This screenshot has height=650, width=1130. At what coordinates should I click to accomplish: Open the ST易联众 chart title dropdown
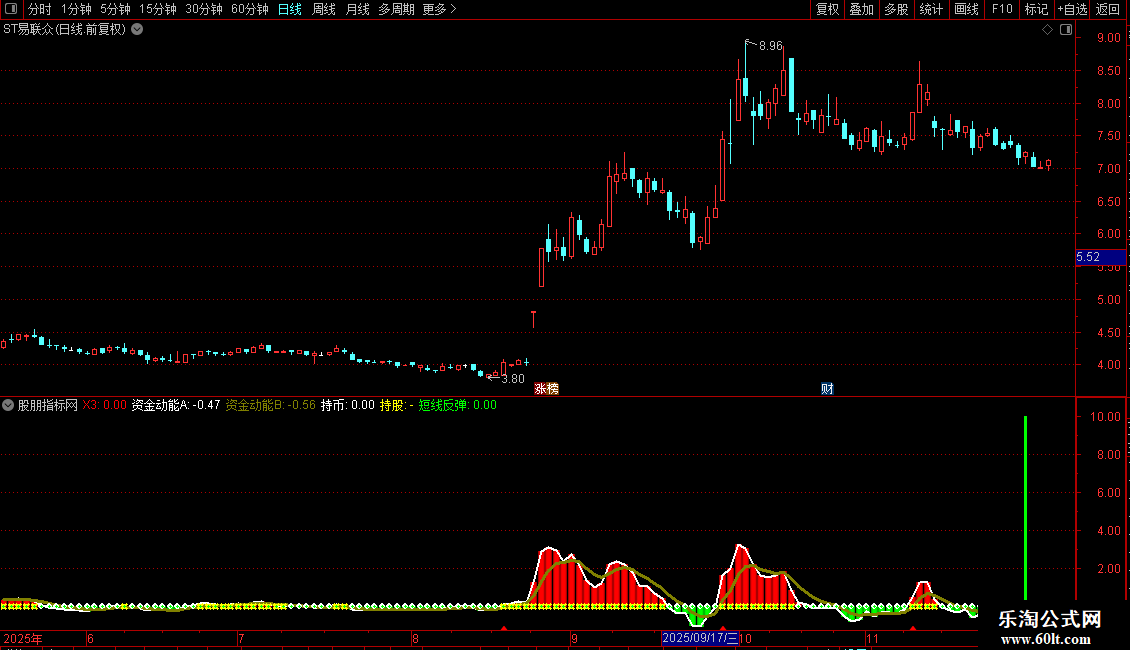(137, 30)
